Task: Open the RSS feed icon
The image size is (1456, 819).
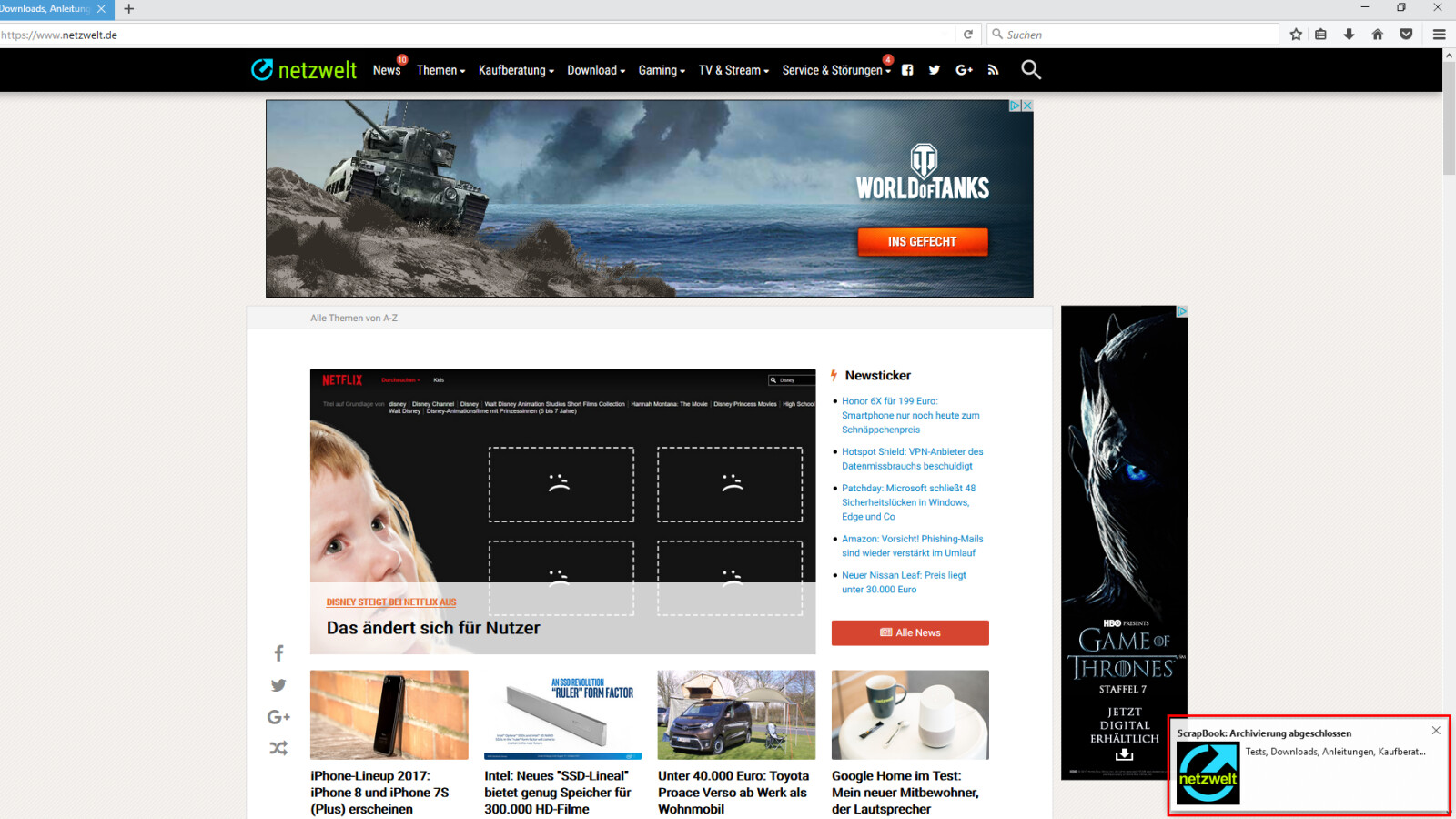Action: pos(994,69)
